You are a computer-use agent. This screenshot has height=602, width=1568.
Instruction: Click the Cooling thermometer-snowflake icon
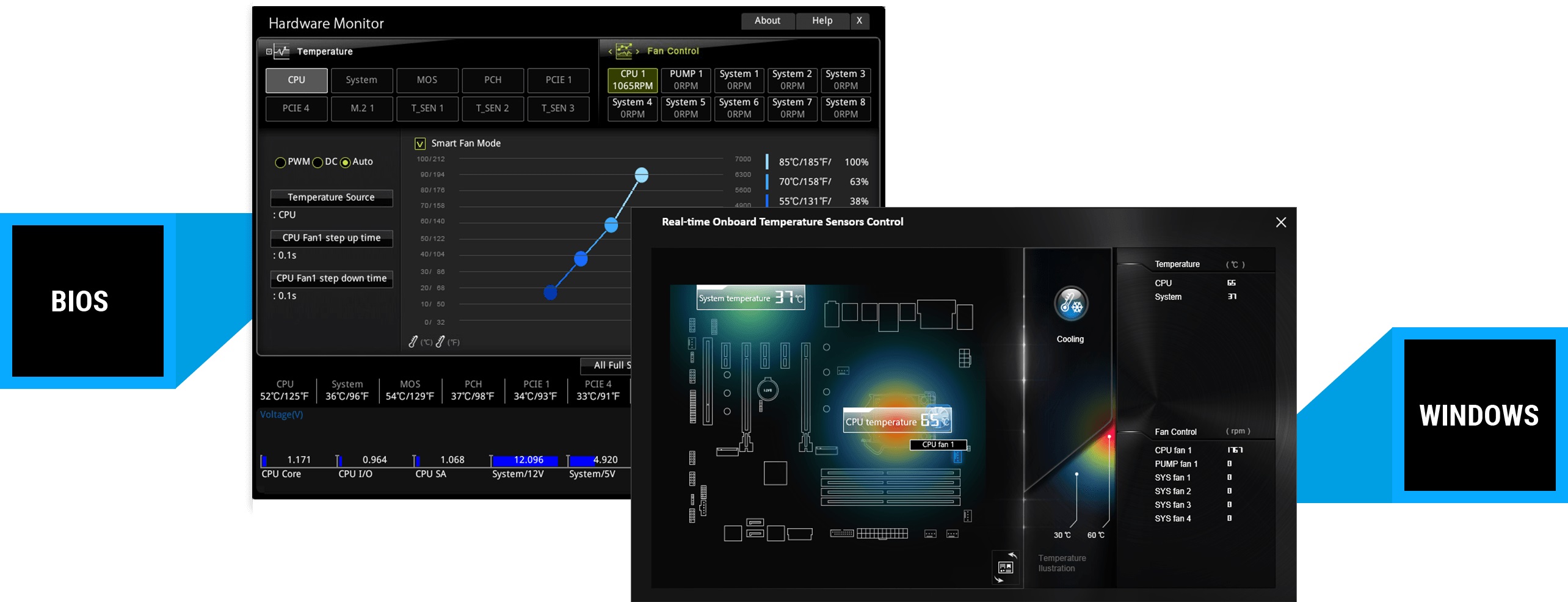coord(1071,303)
